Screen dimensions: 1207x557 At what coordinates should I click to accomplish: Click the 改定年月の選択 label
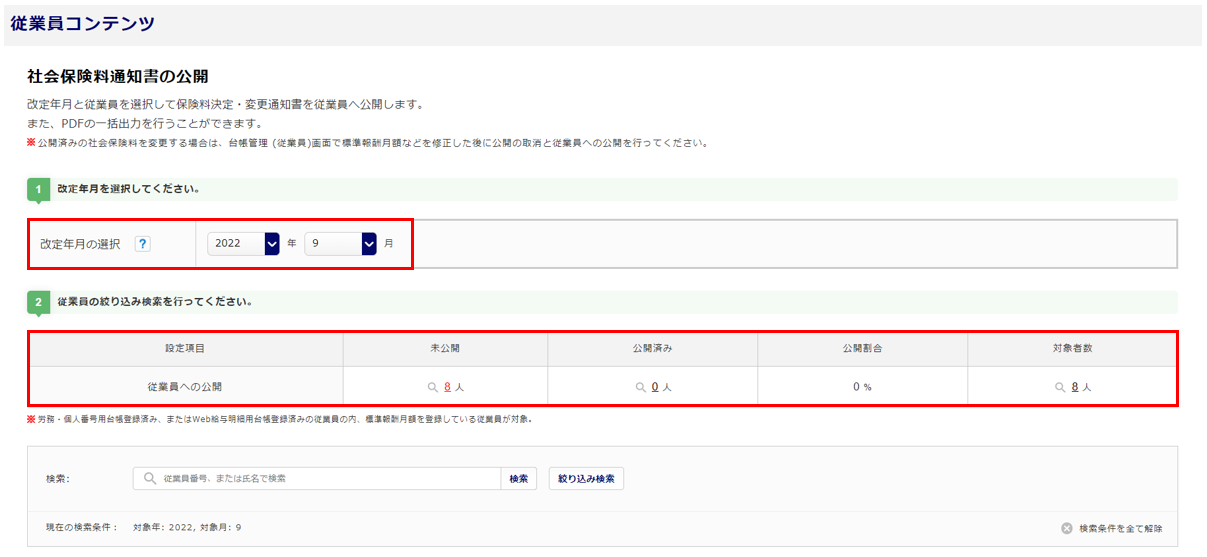[x=80, y=244]
